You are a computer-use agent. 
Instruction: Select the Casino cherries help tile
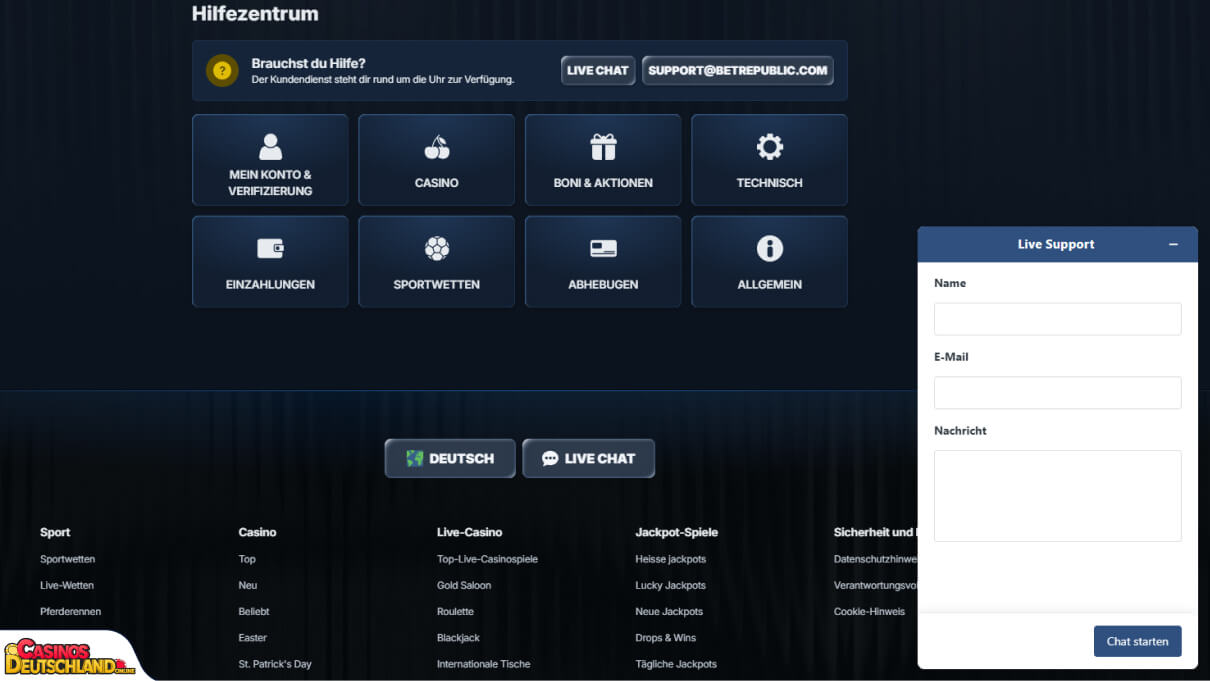(x=437, y=160)
